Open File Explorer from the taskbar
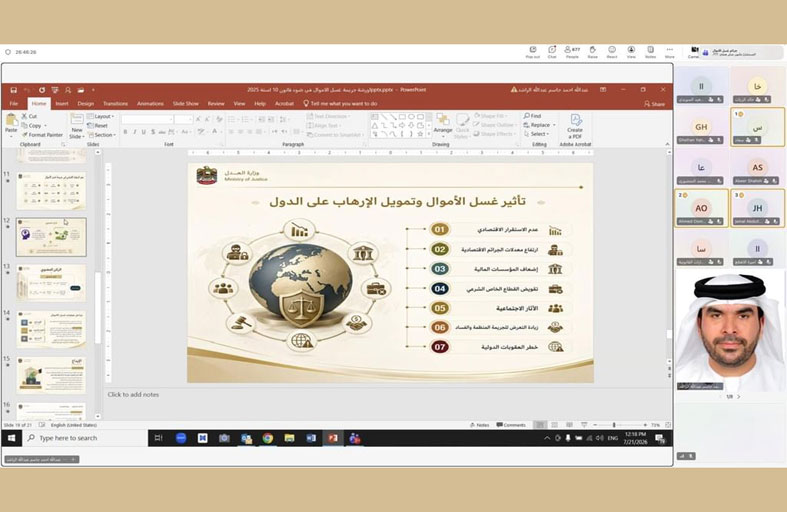787x512 pixels. coord(289,438)
